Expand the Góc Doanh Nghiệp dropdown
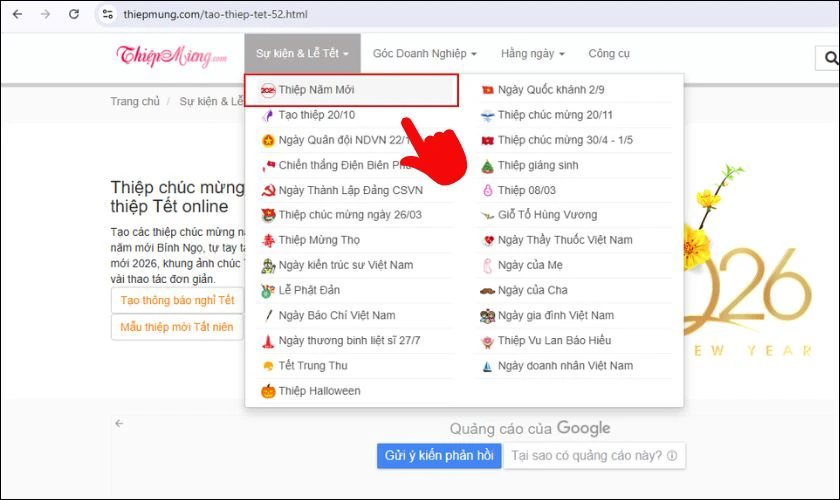This screenshot has height=500, width=840. tap(425, 54)
